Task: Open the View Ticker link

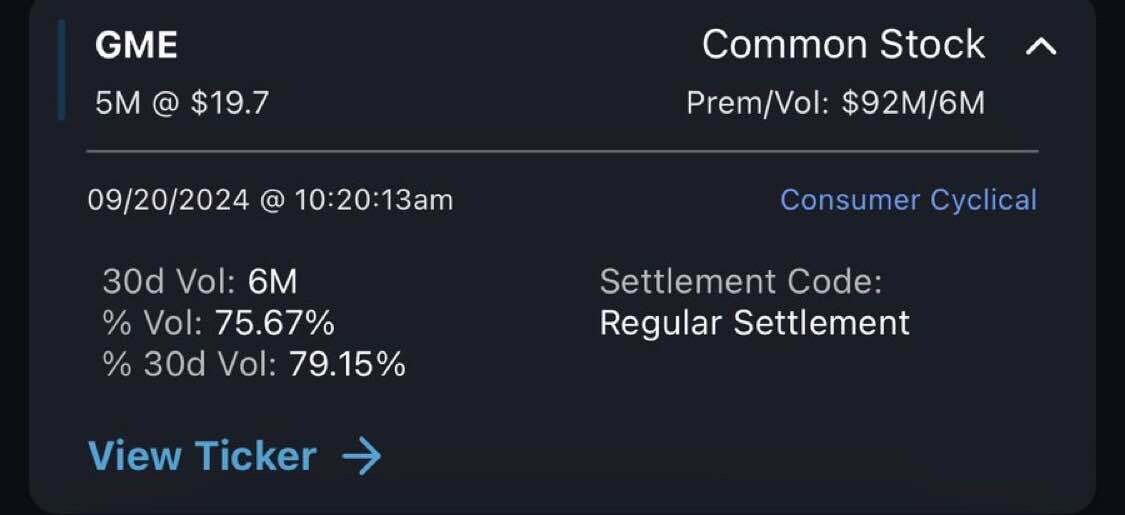Action: tap(203, 457)
